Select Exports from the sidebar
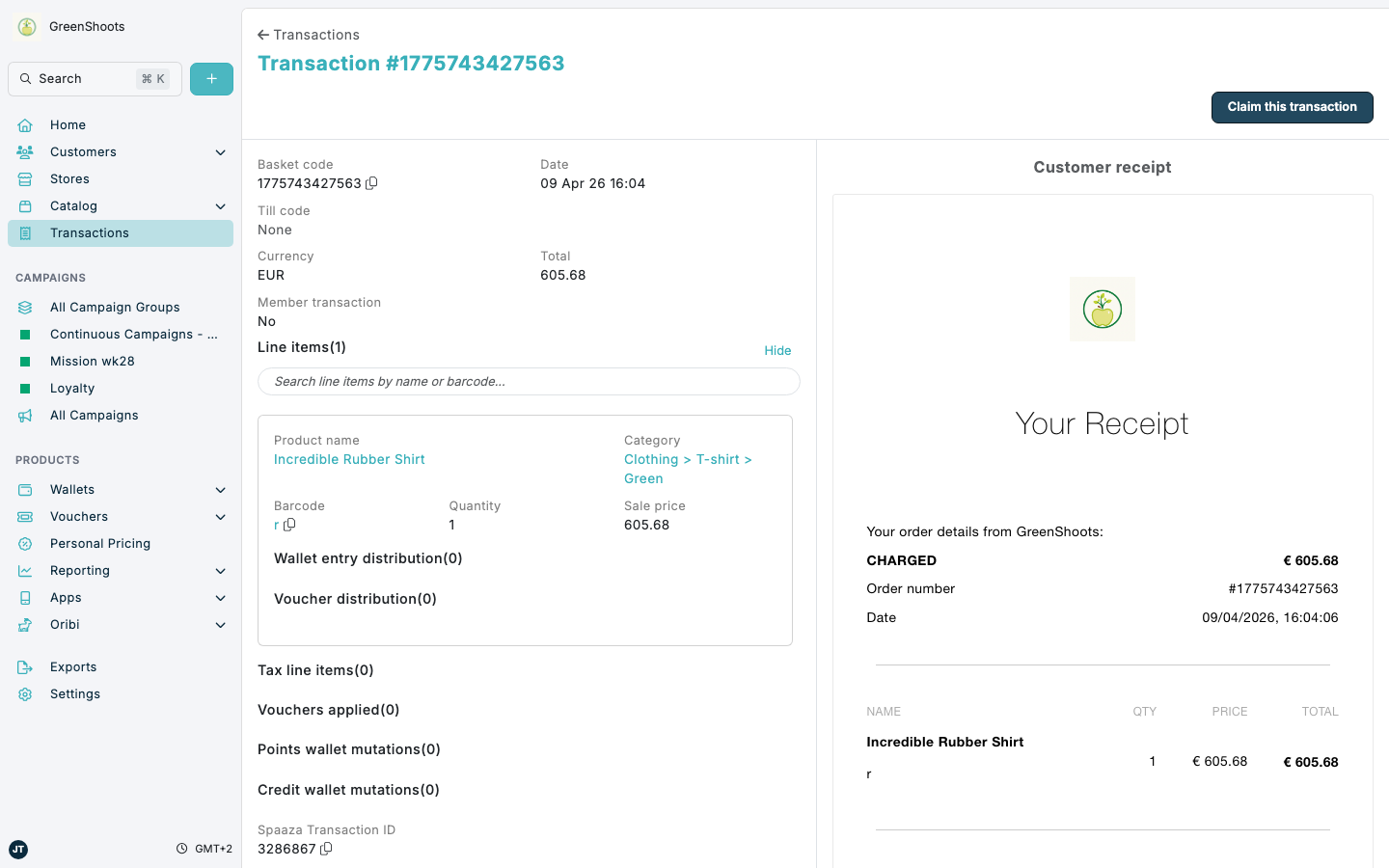The height and width of the screenshot is (868, 1389). coord(73,666)
